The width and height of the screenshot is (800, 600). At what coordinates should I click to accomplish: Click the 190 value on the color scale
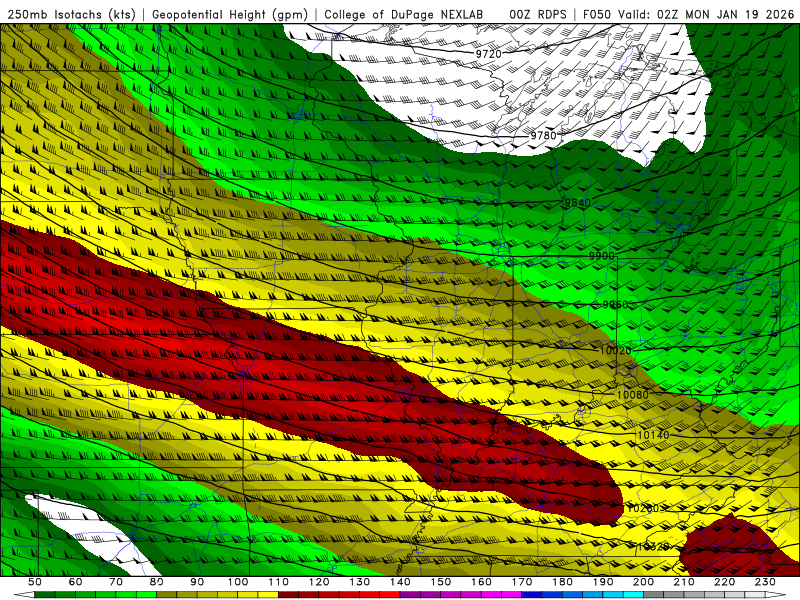tap(603, 582)
